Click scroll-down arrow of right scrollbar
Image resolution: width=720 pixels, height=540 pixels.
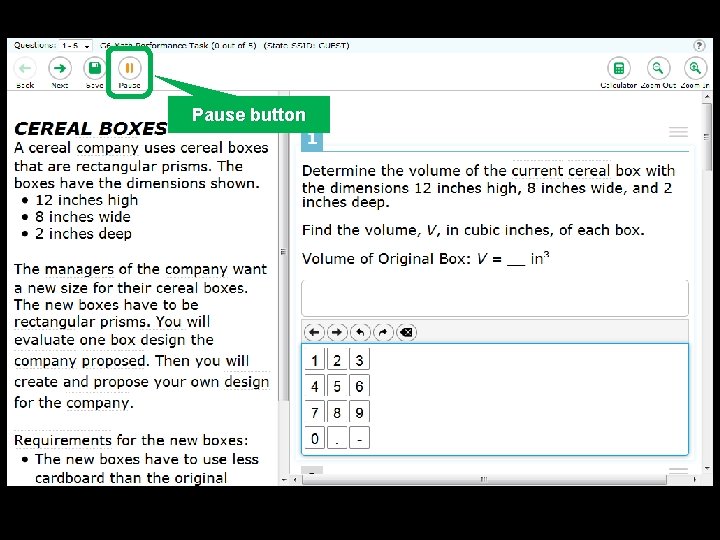click(707, 468)
